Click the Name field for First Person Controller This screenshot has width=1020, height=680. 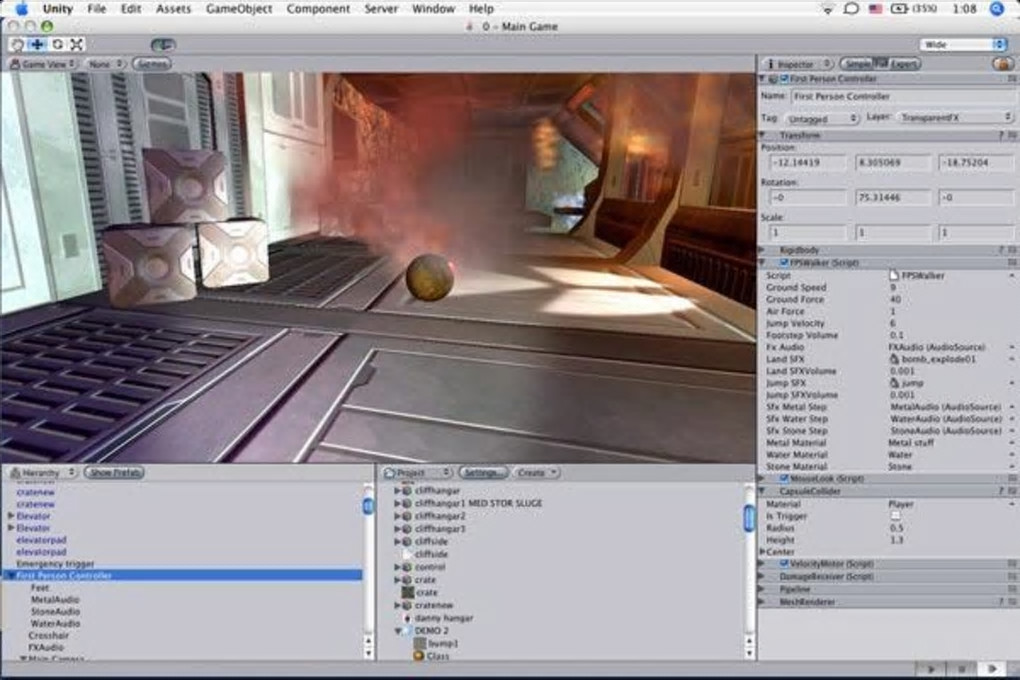(902, 97)
